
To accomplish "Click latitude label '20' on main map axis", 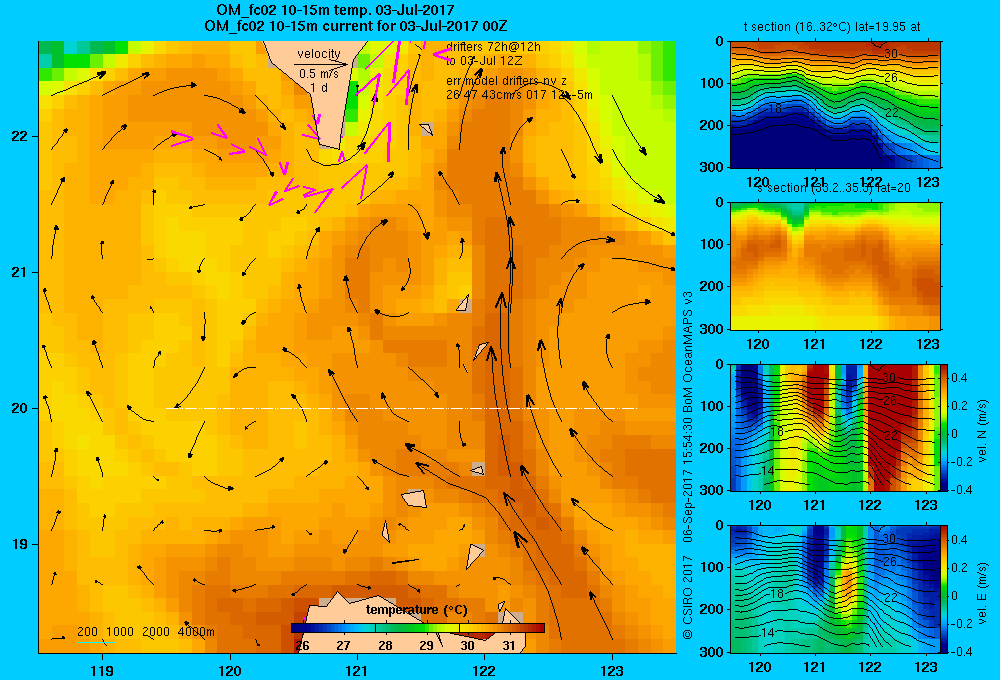I will tap(18, 408).
